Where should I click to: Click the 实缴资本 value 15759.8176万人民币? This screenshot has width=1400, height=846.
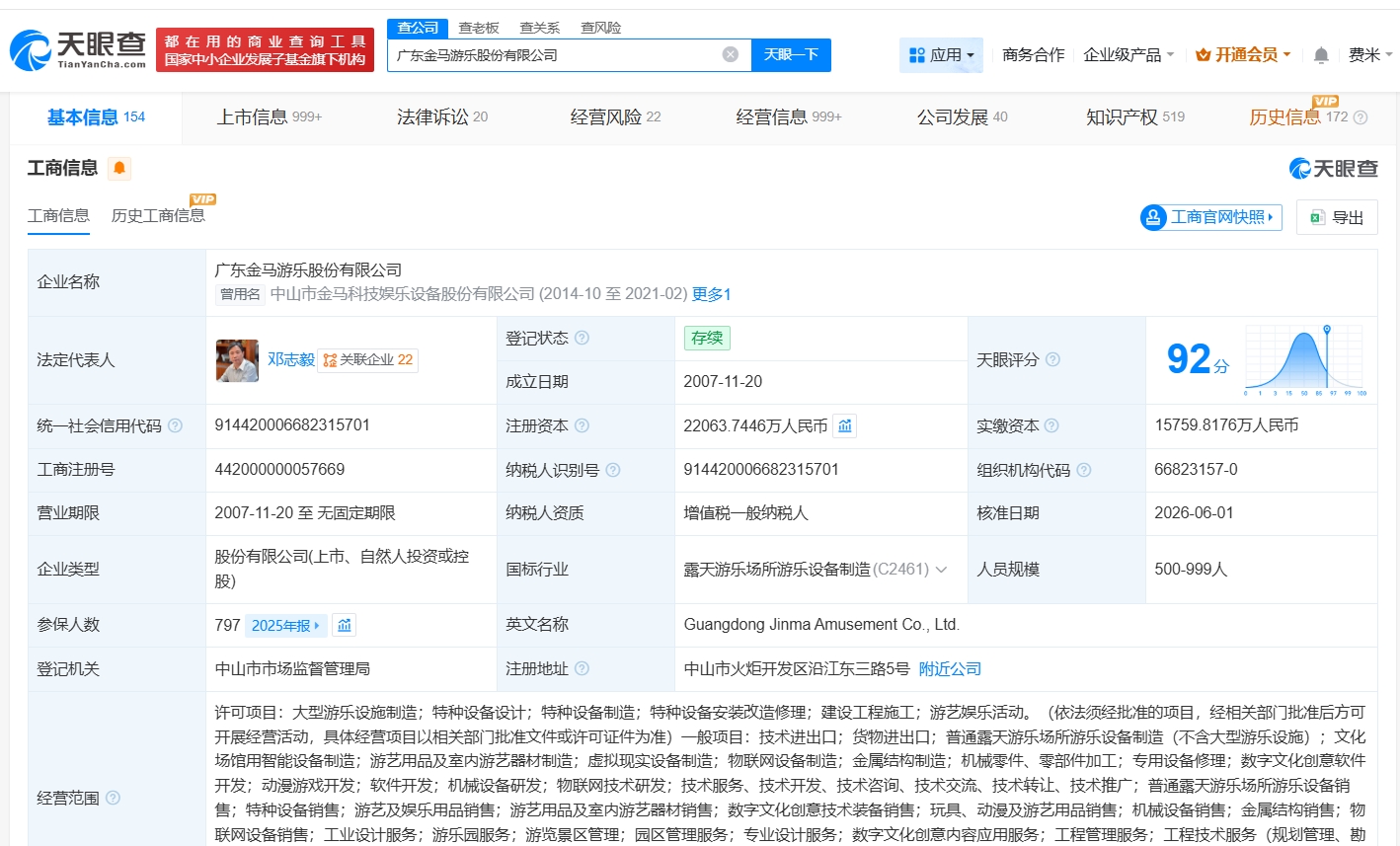click(1226, 425)
